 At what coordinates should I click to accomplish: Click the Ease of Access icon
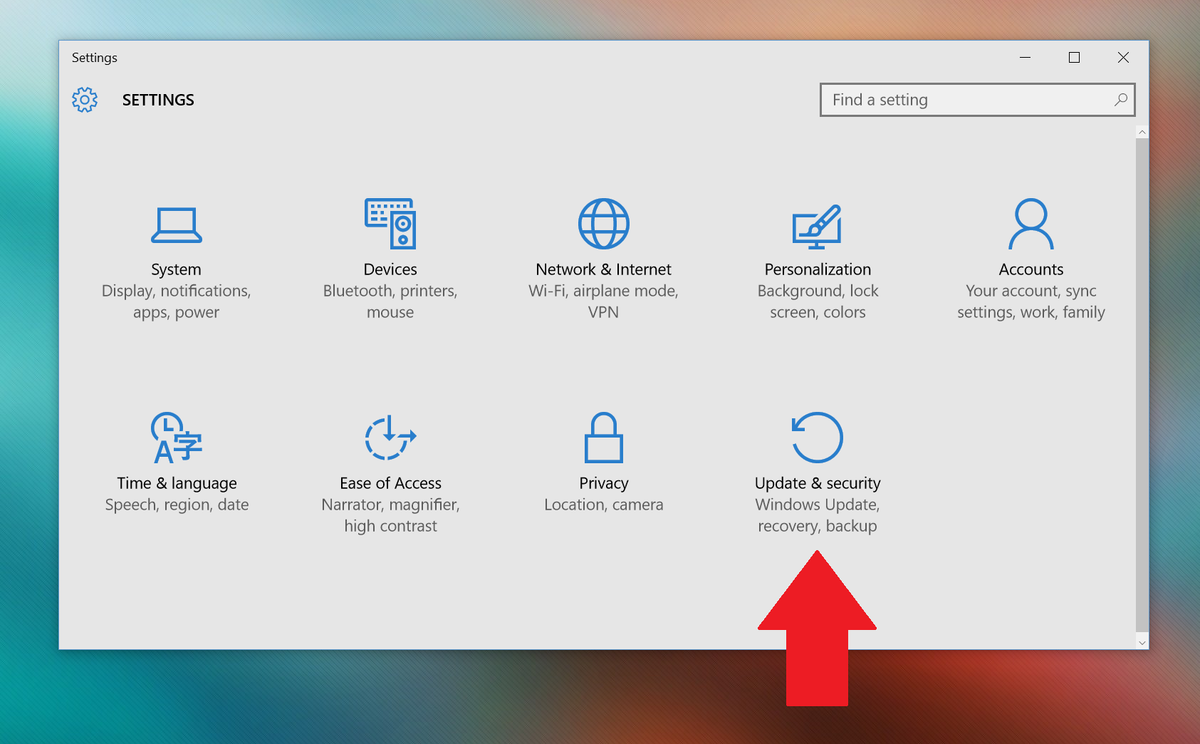click(x=390, y=437)
